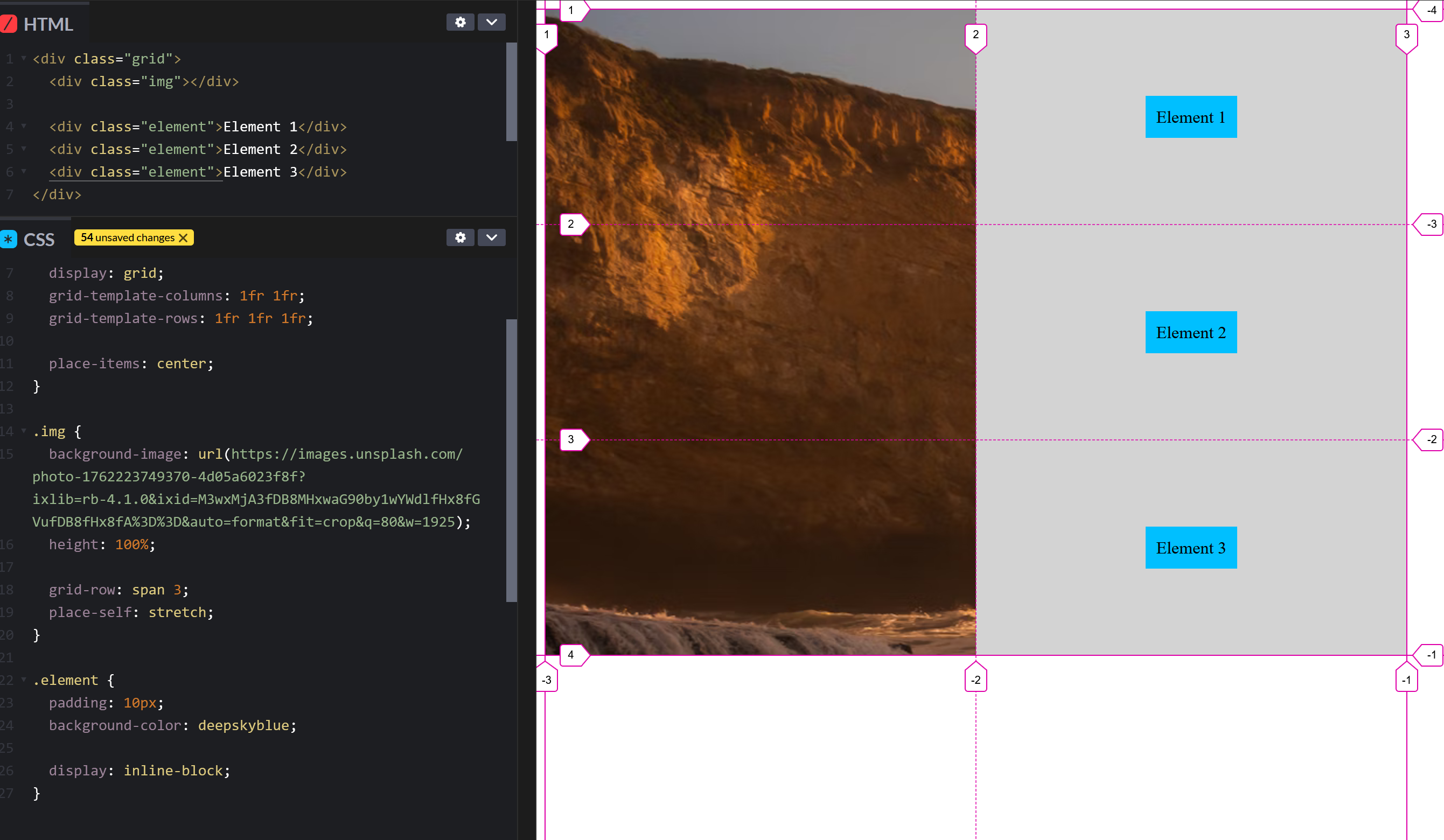Open HTML editor settings gear

click(459, 23)
